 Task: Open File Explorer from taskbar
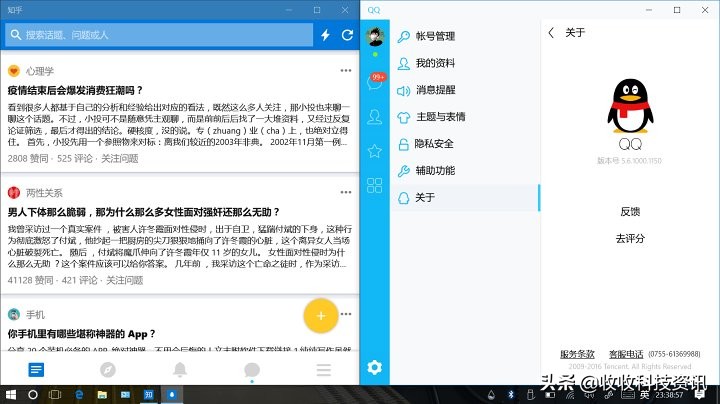[102, 395]
